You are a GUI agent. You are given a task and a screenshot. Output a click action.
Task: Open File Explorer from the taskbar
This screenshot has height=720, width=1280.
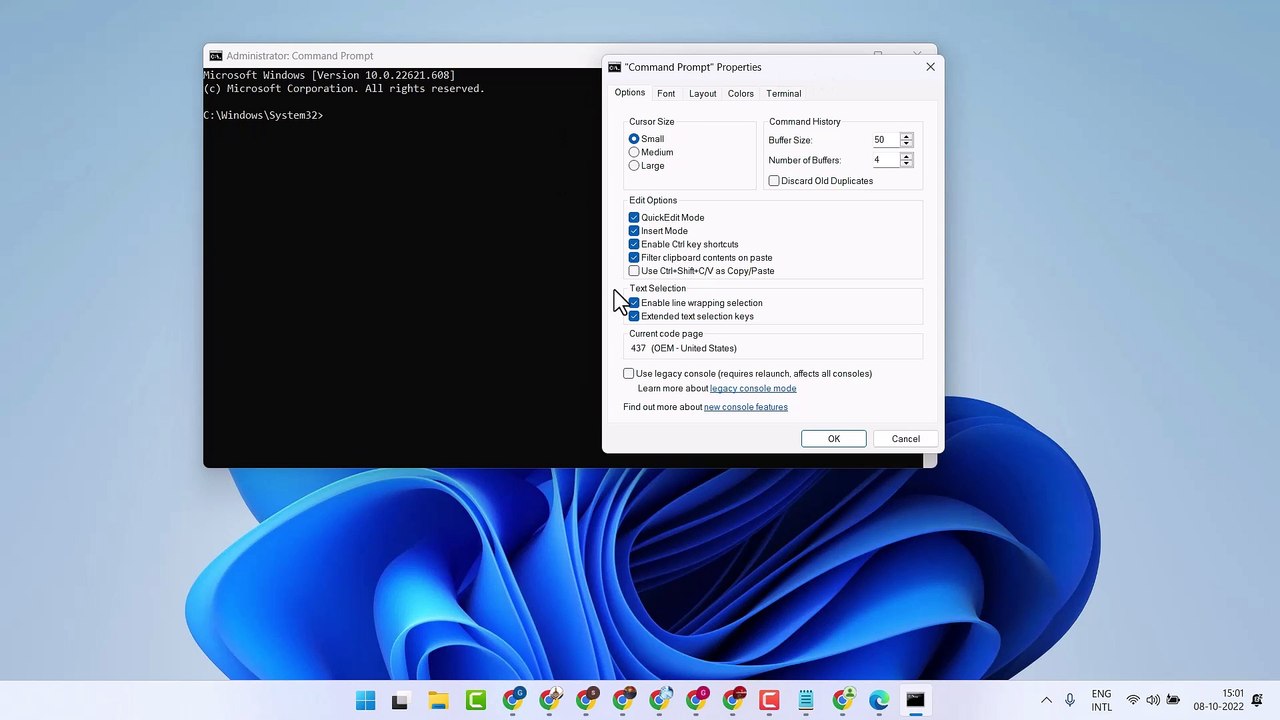pos(438,701)
